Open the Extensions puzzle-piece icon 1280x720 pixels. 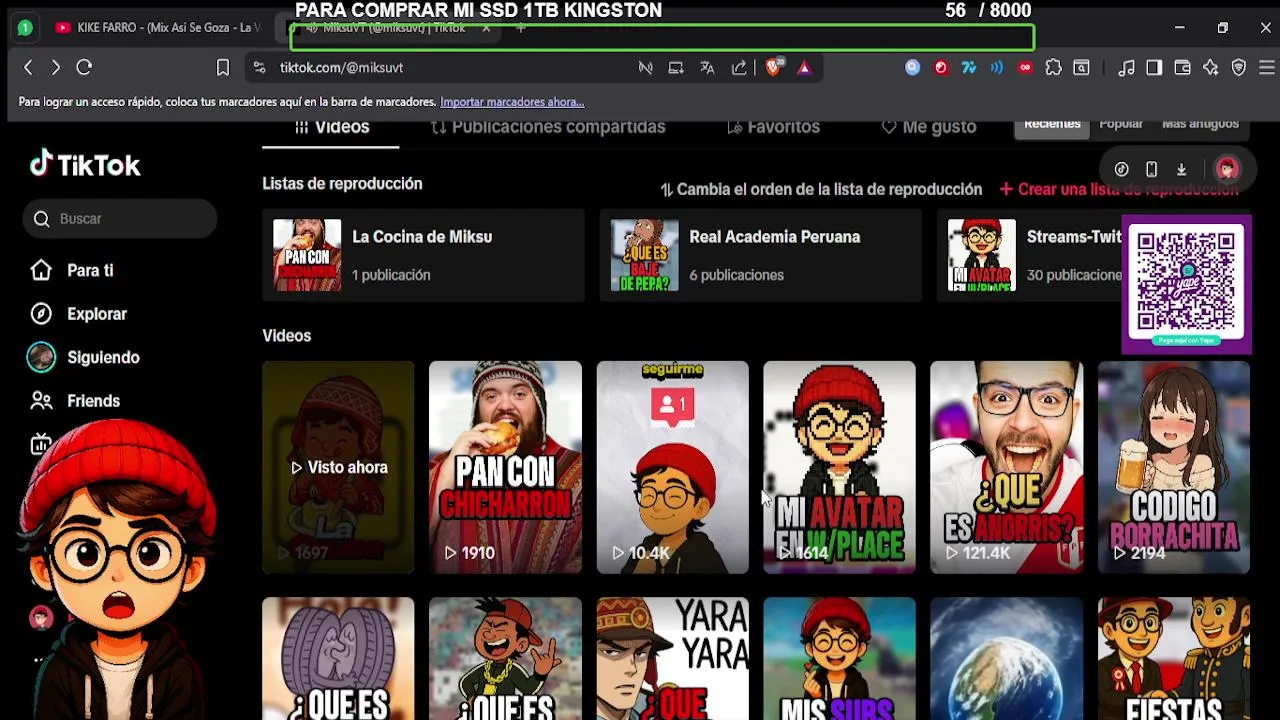tap(1053, 67)
